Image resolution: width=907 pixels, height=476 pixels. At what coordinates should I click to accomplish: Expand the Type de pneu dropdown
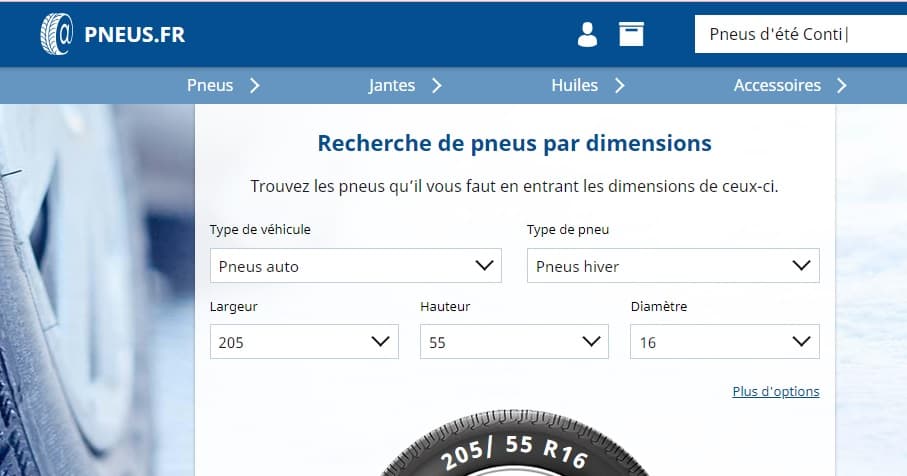click(x=673, y=266)
